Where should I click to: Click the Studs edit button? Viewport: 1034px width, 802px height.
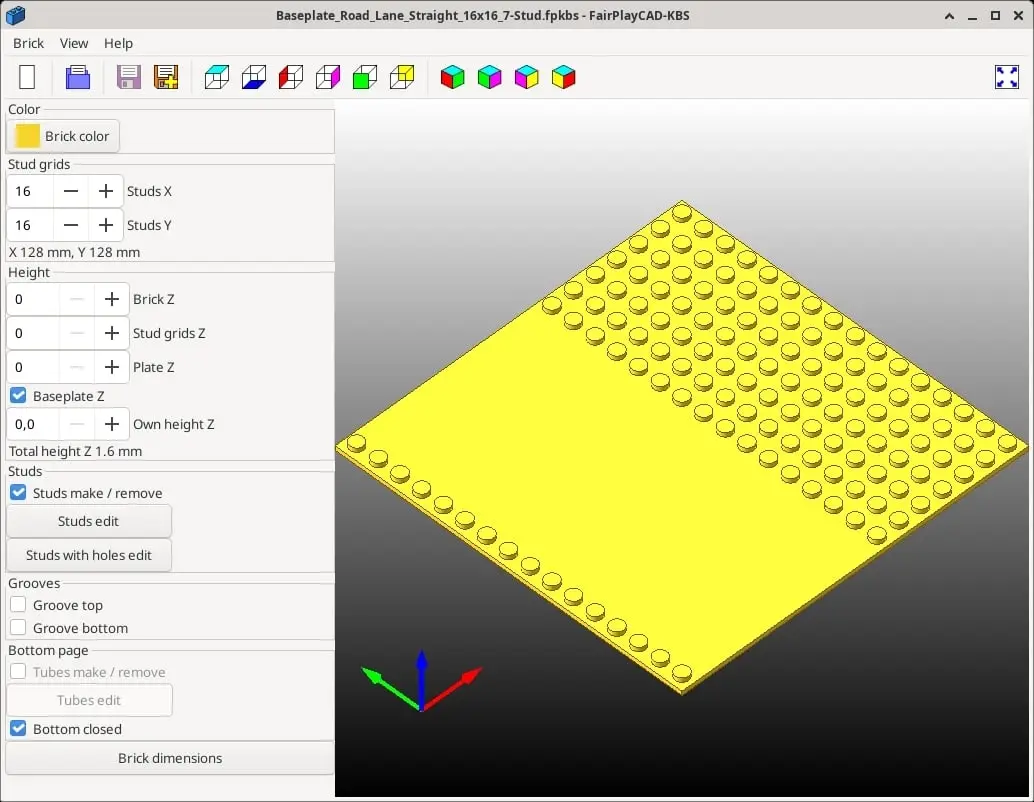(x=89, y=521)
